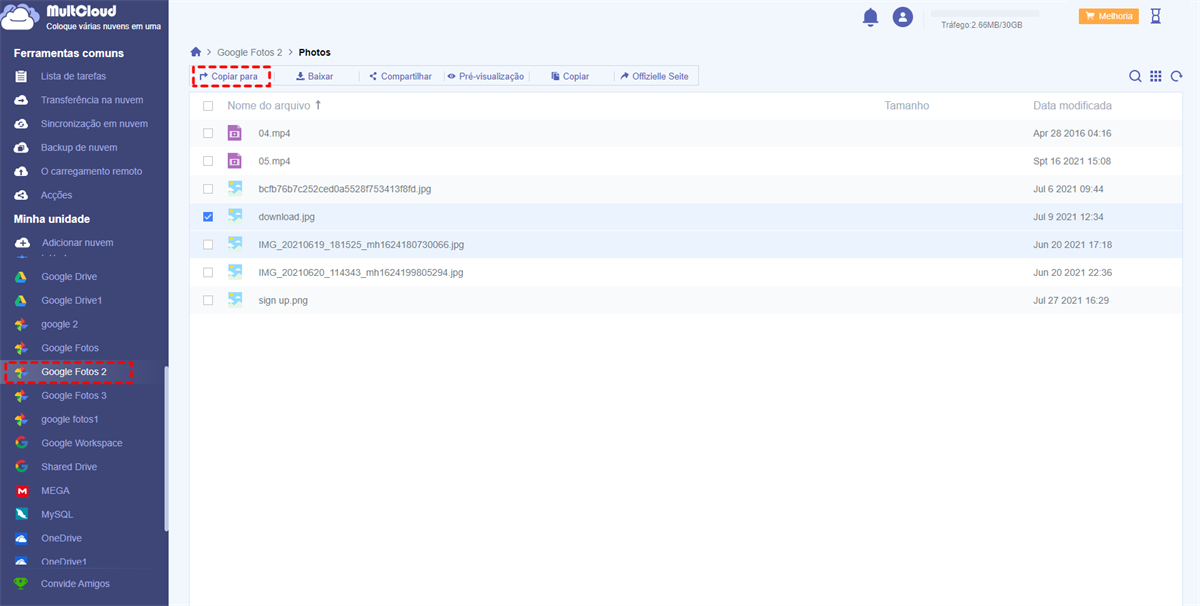The width and height of the screenshot is (1200, 606).
Task: Open Transferência na nuvem tool
Action: [91, 100]
